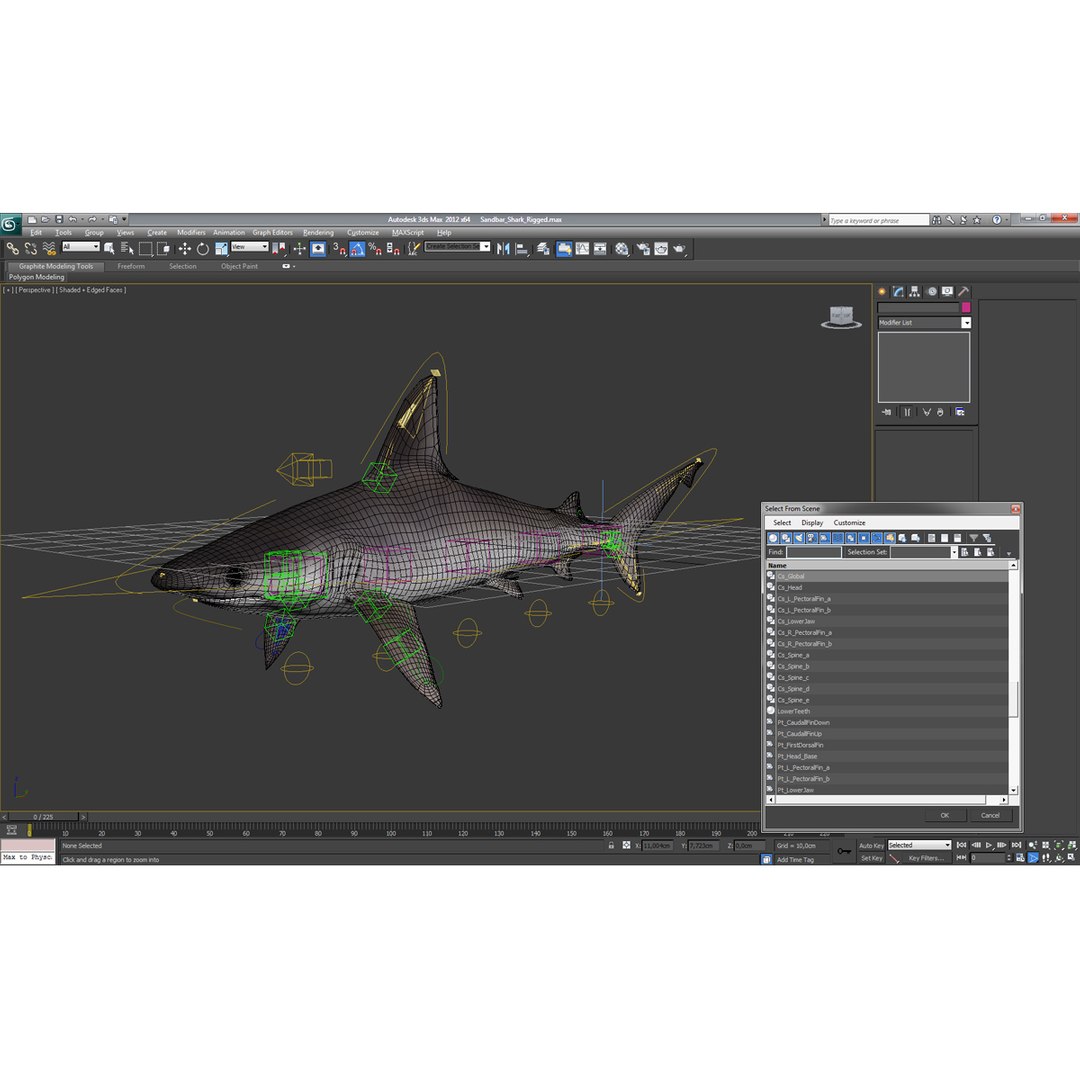Toggle Display Cameras filter in Select From Scene

coord(811,538)
